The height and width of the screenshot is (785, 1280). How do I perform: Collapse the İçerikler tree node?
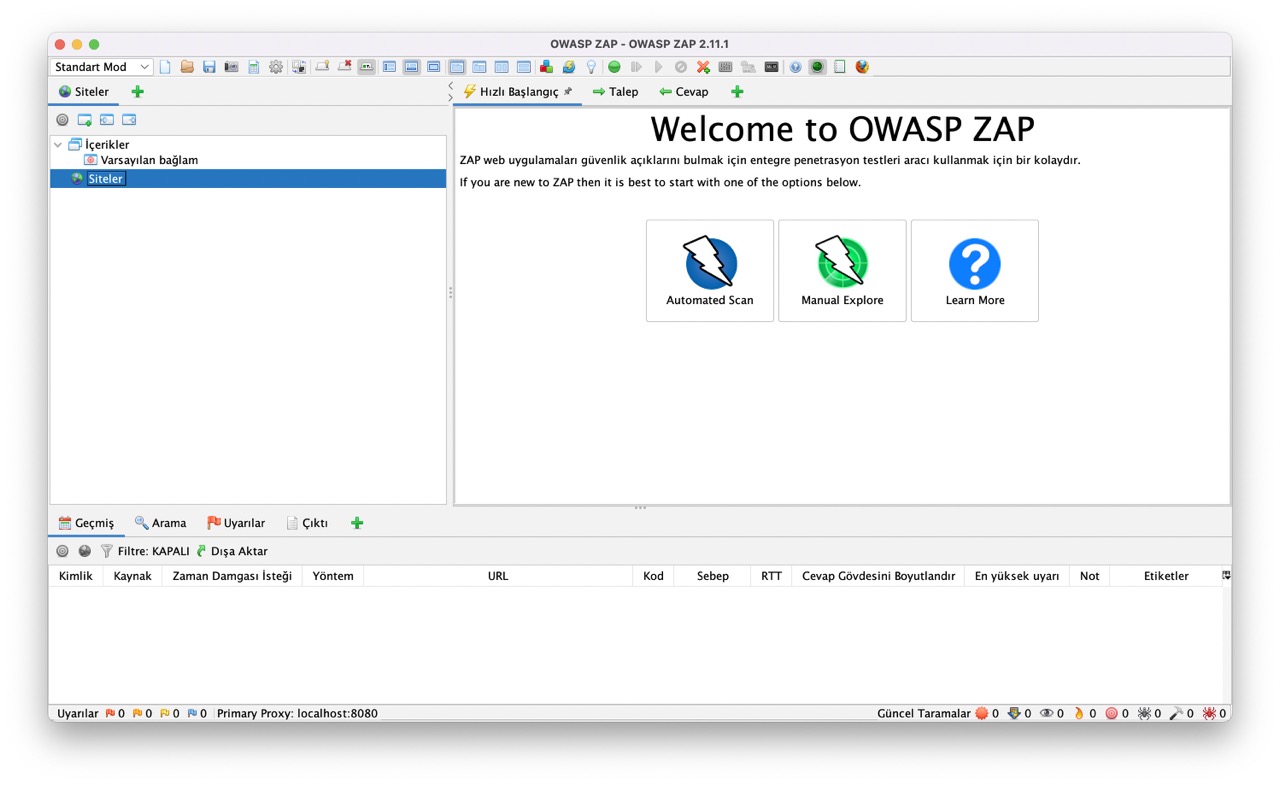(x=58, y=145)
